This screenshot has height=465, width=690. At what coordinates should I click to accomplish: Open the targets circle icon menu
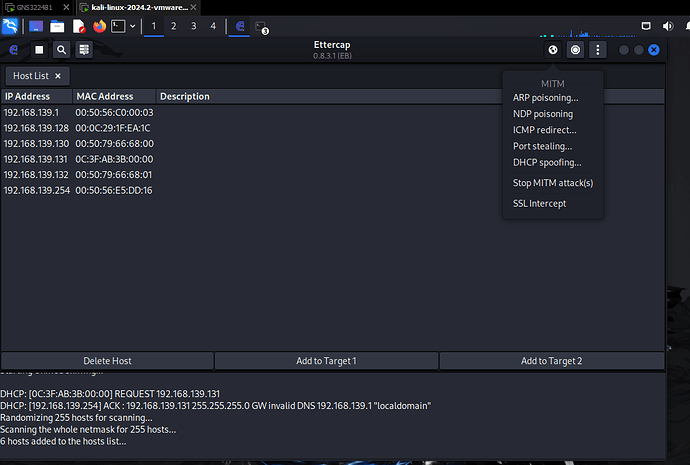pyautogui.click(x=575, y=50)
